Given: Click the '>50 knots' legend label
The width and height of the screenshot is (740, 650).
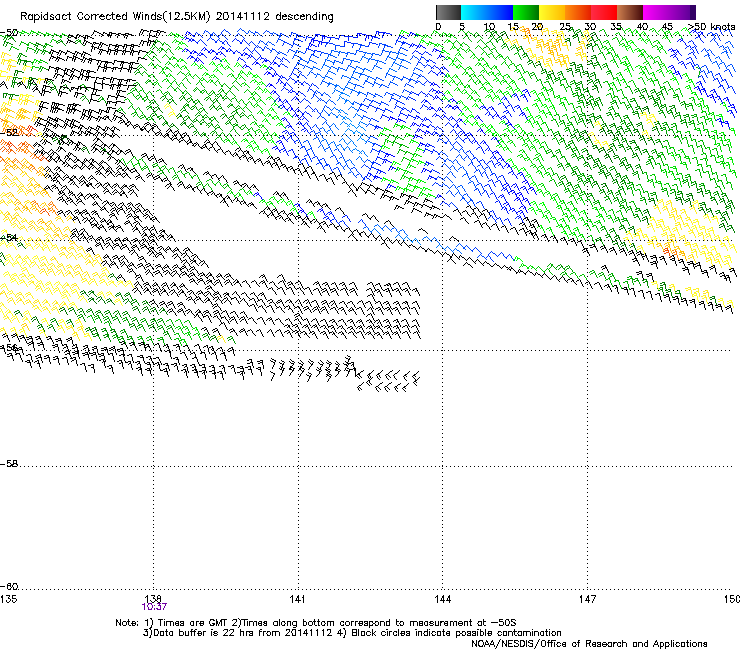Looking at the screenshot, I should (x=712, y=27).
